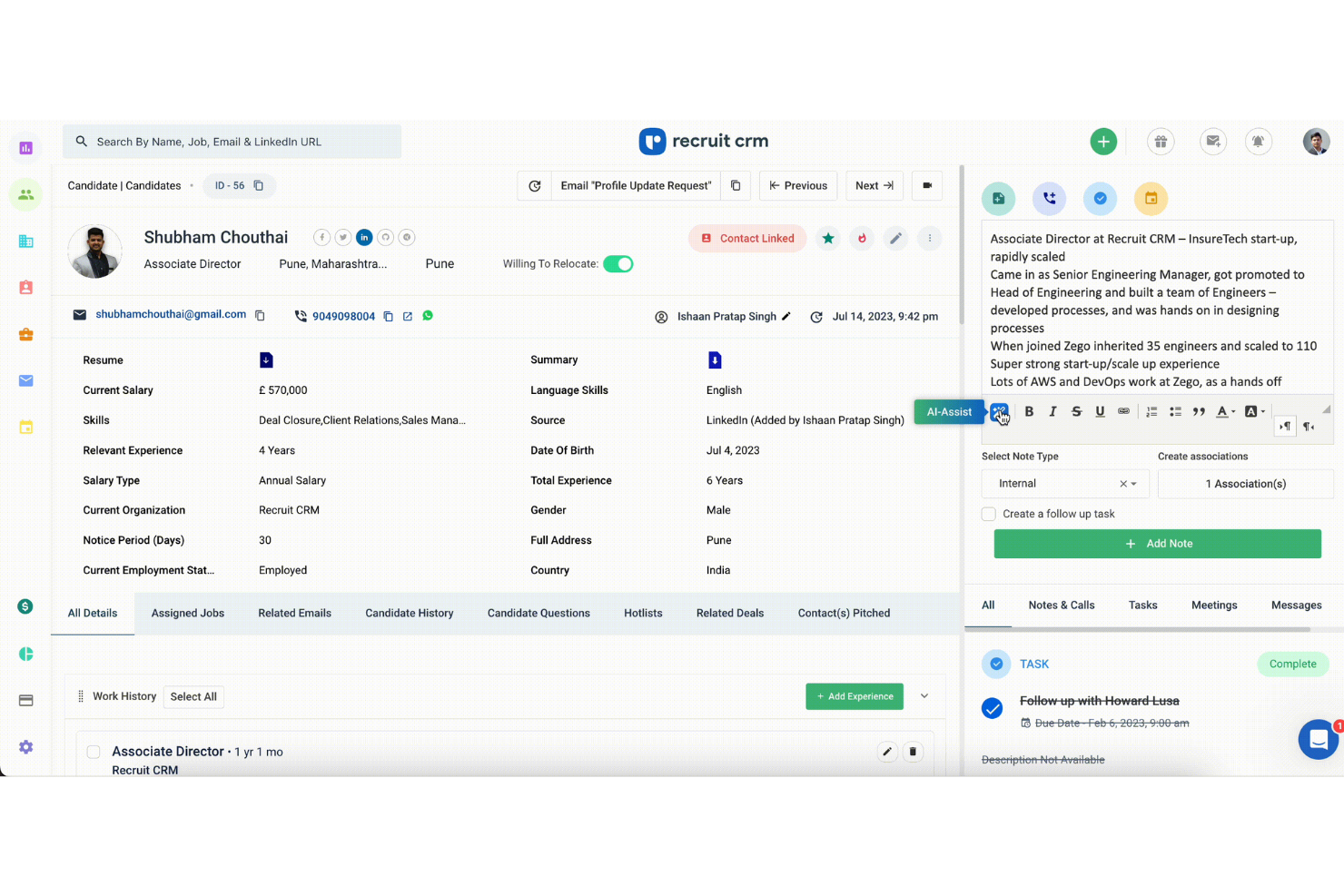This screenshot has width=1344, height=896.
Task: Open the 1 Association(s) selector
Action: pos(1246,484)
